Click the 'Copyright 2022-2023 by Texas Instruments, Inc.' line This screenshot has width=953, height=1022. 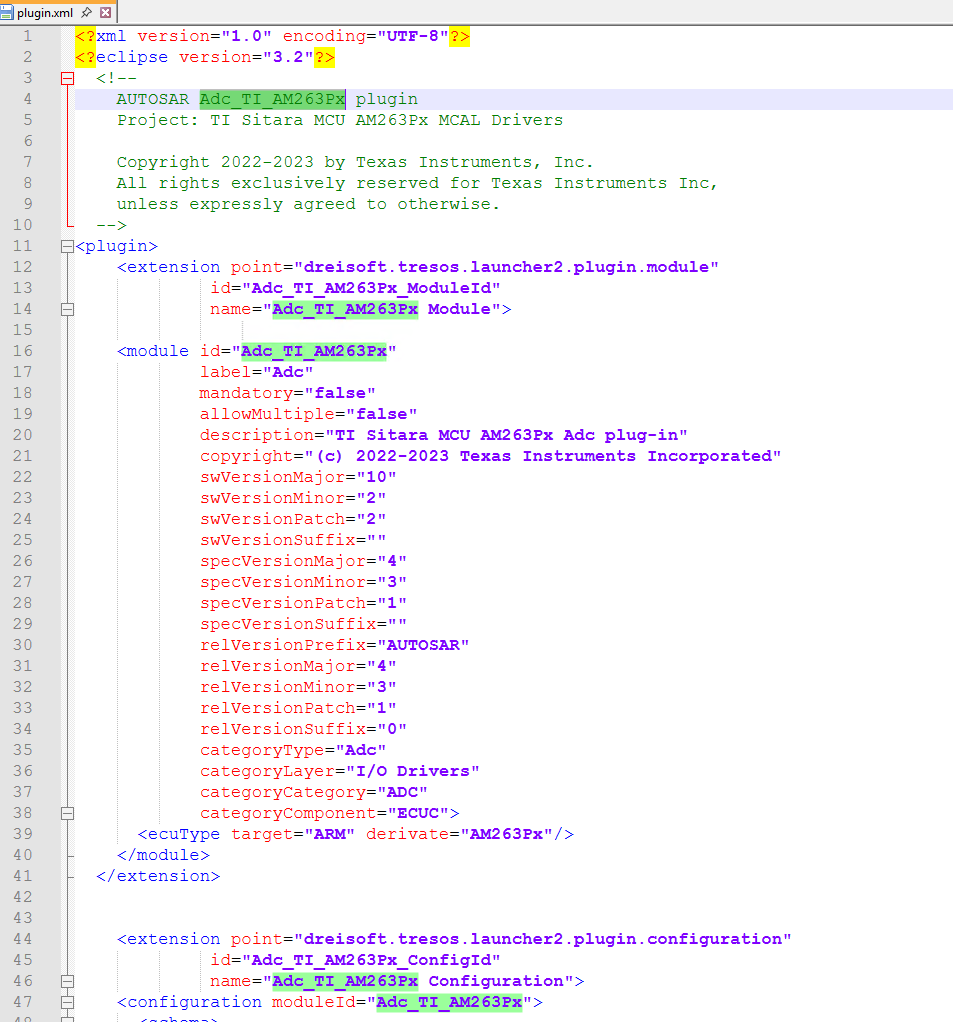[355, 162]
